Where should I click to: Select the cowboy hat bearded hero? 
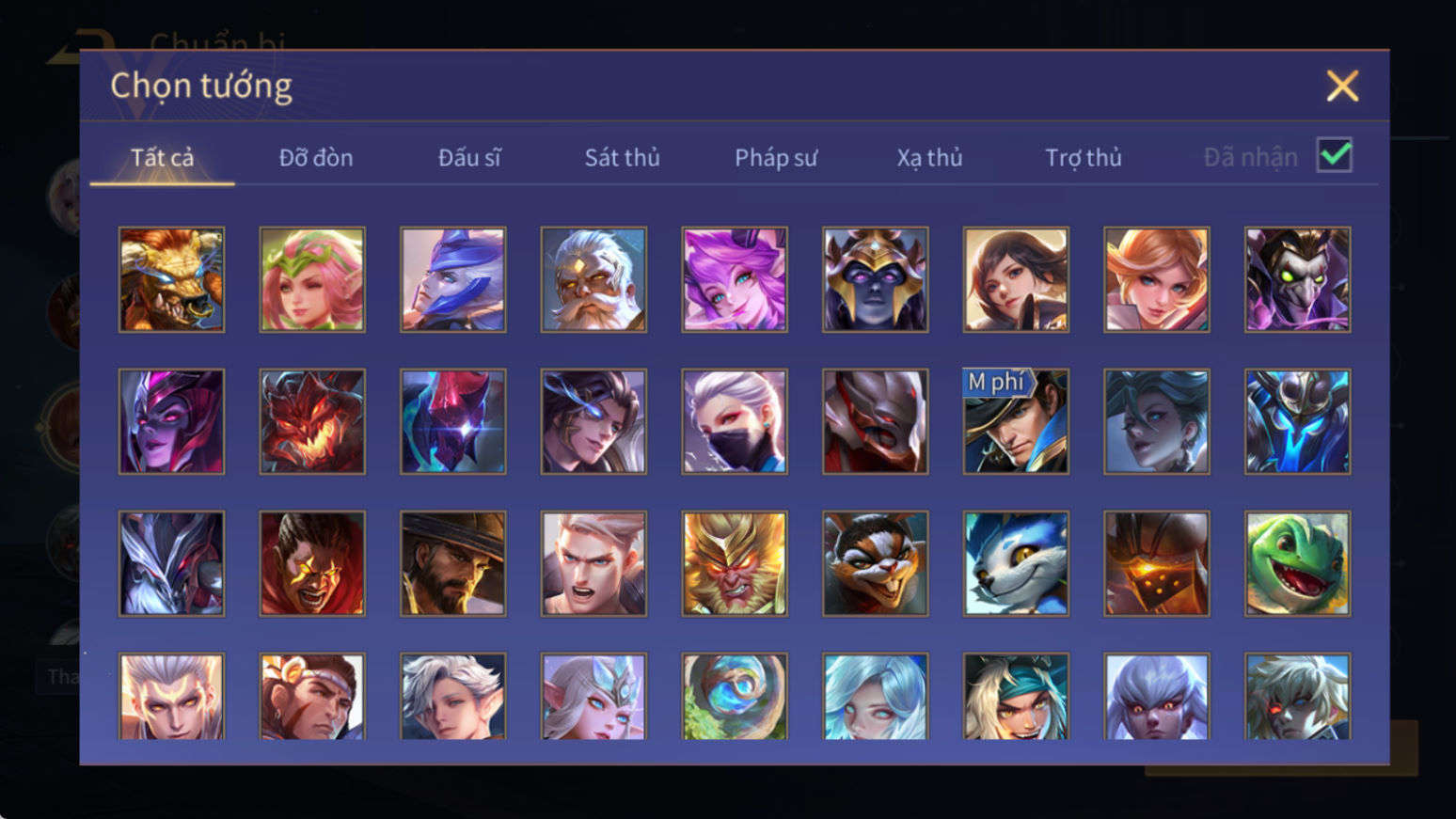coord(452,563)
